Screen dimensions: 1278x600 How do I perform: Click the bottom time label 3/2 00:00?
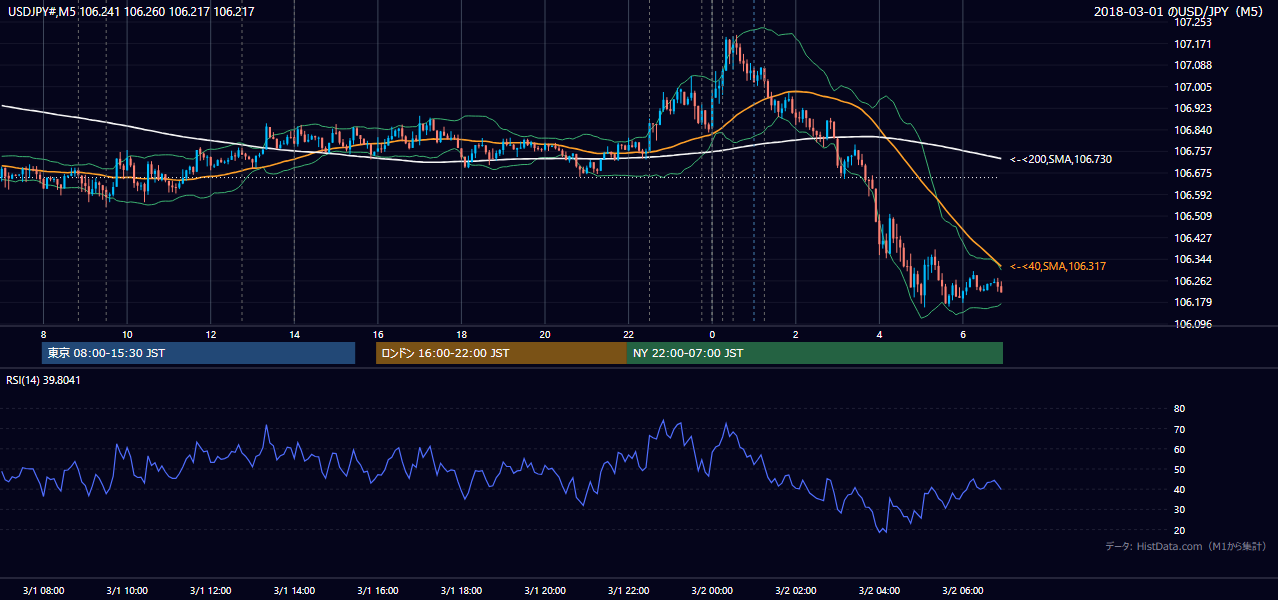tap(712, 589)
